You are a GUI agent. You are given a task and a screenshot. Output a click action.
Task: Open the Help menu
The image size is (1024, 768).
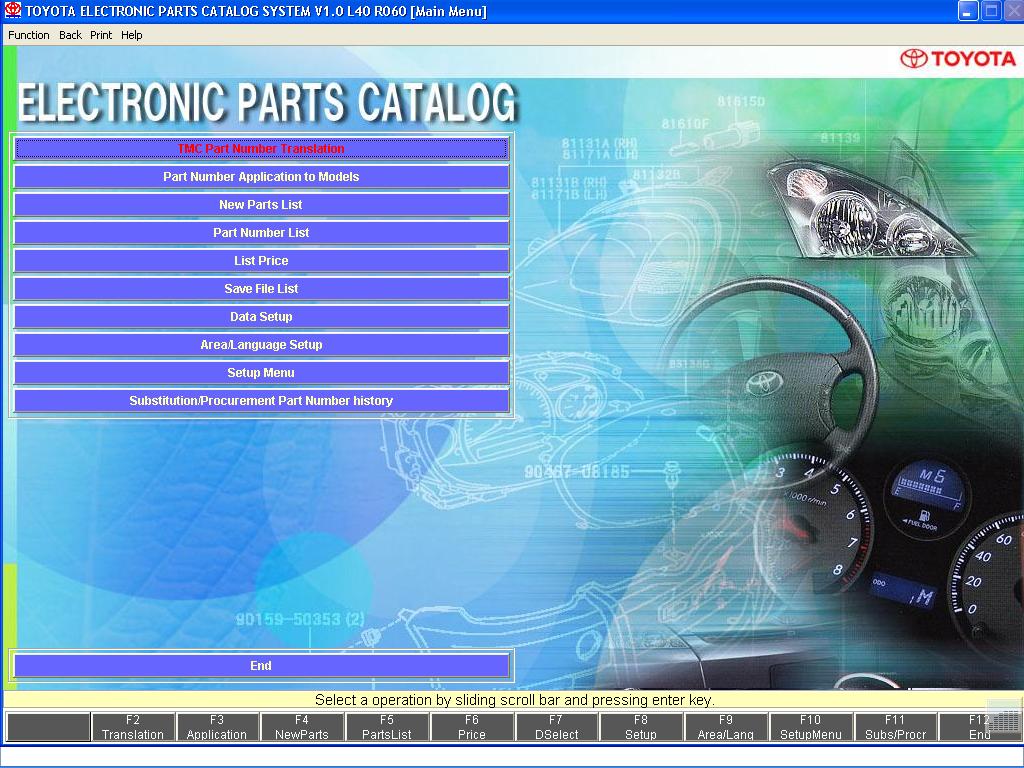coord(132,35)
